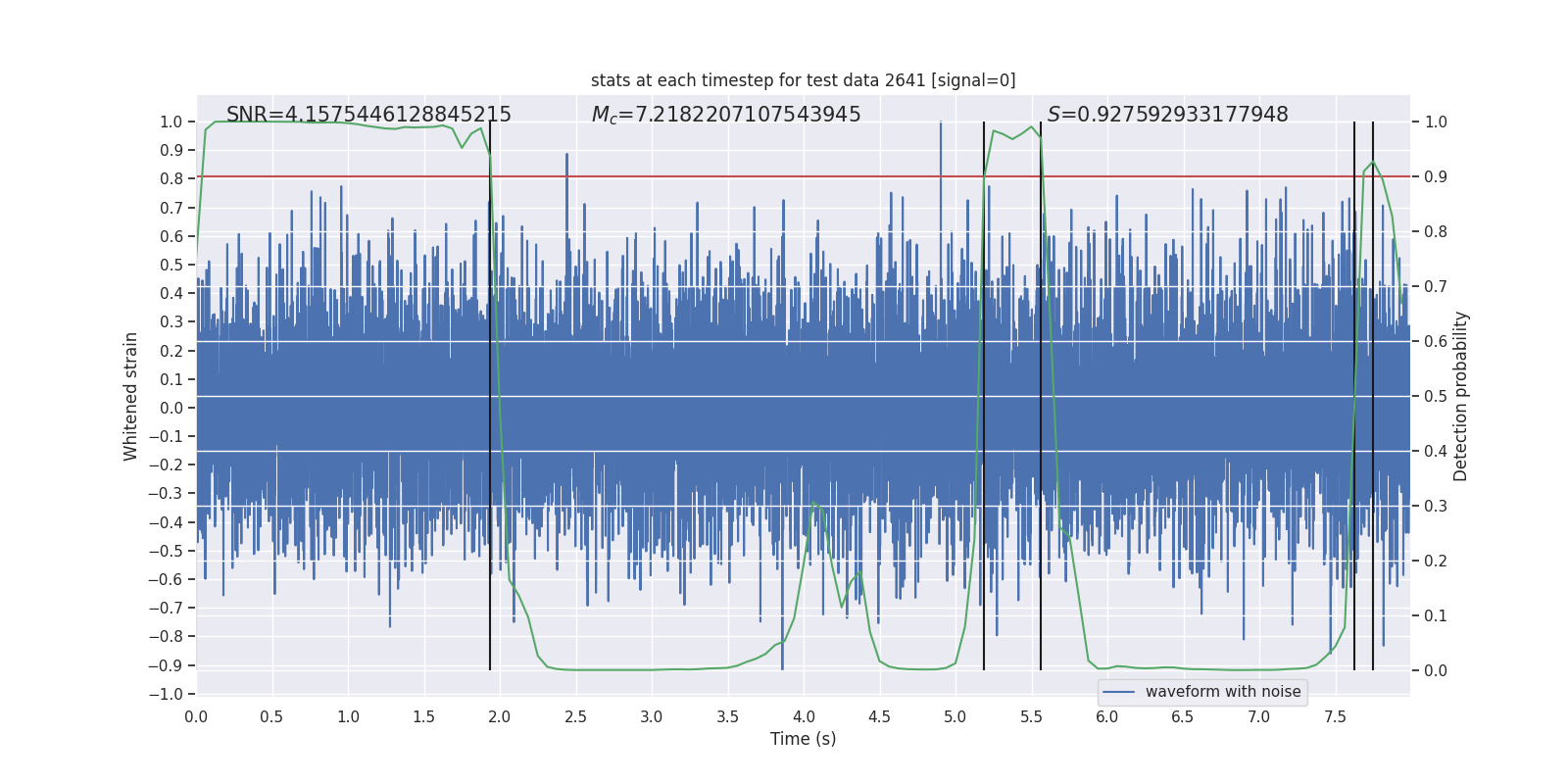Click the green curve peak near 4.05 s

(x=812, y=504)
